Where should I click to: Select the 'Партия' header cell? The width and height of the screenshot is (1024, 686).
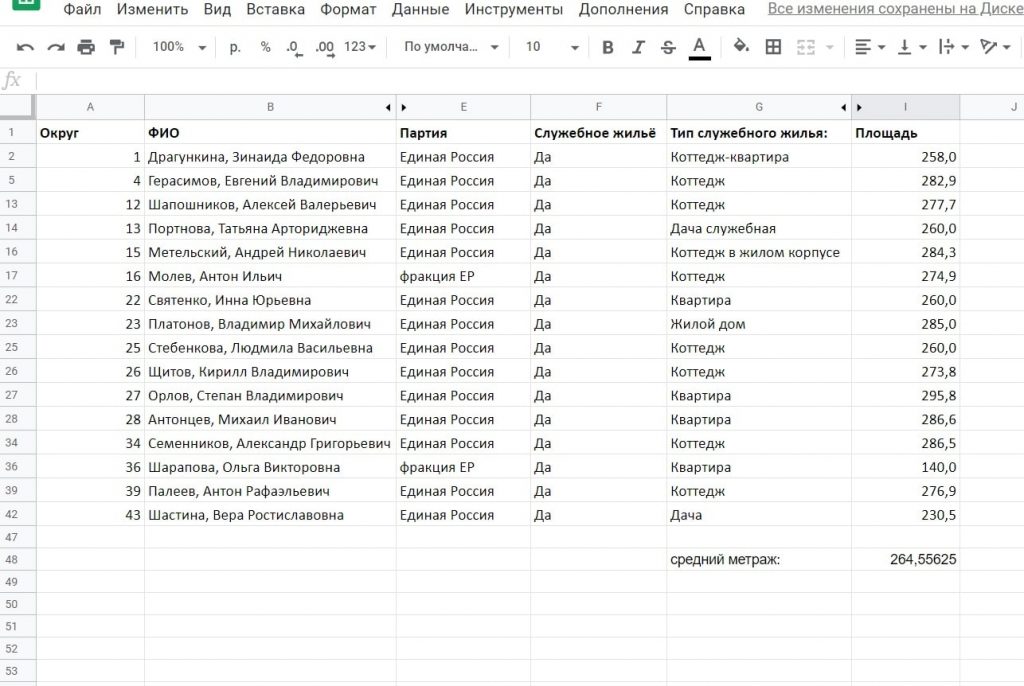click(x=463, y=133)
